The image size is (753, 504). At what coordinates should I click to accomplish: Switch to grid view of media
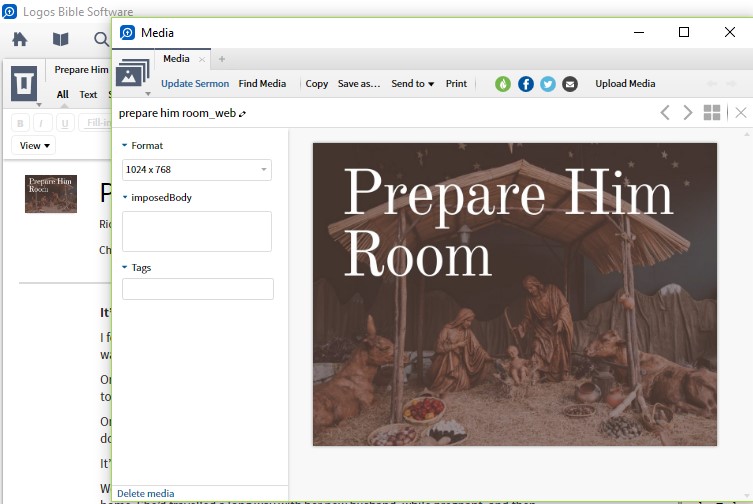712,113
